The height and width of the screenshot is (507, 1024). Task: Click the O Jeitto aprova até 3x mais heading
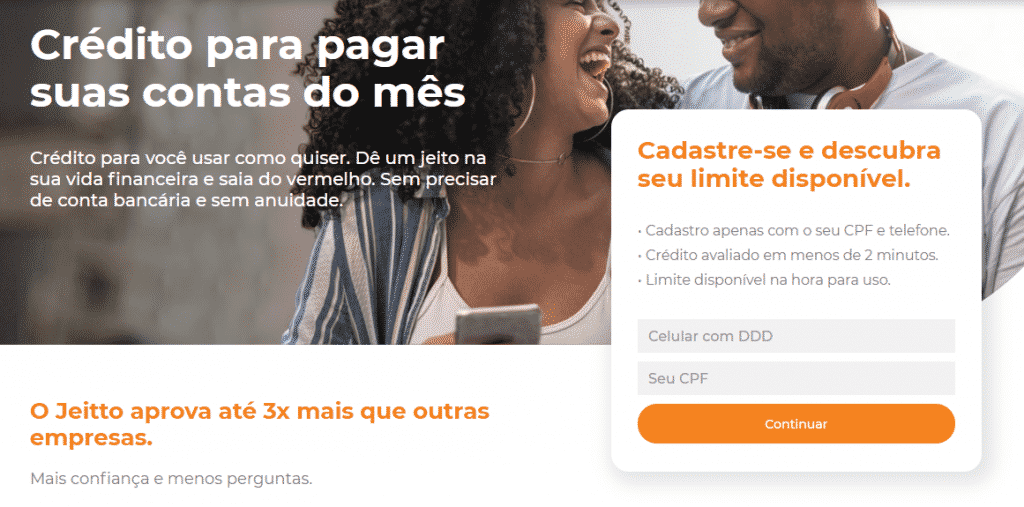(259, 425)
